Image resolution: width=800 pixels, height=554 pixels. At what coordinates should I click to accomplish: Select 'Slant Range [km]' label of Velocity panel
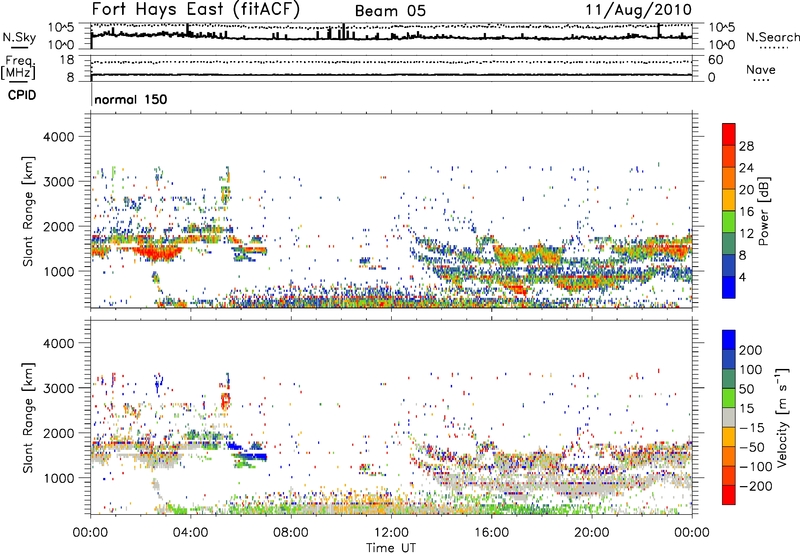pyautogui.click(x=28, y=418)
